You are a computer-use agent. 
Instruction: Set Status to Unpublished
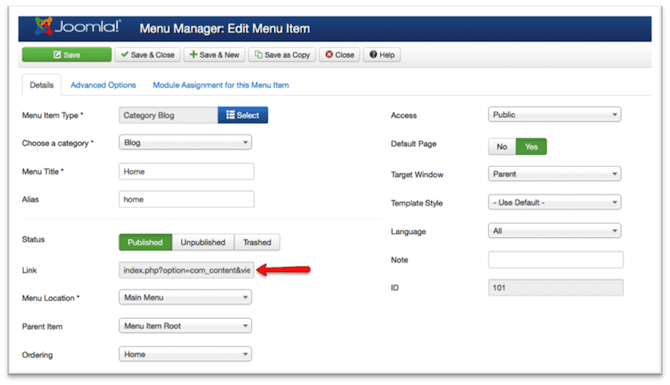pos(203,242)
